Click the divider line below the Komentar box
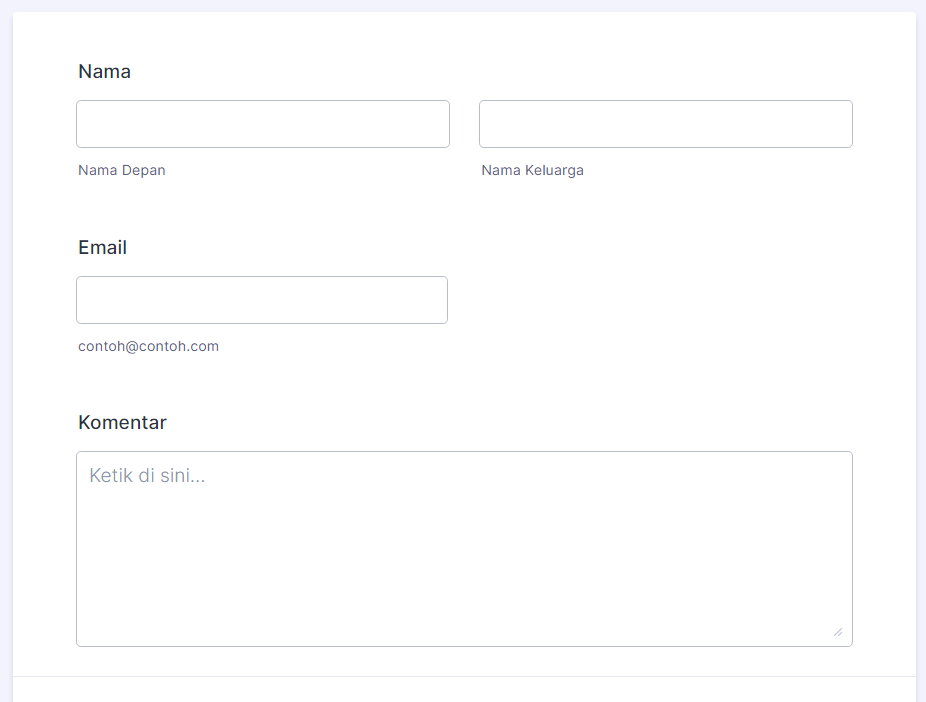 click(x=464, y=677)
